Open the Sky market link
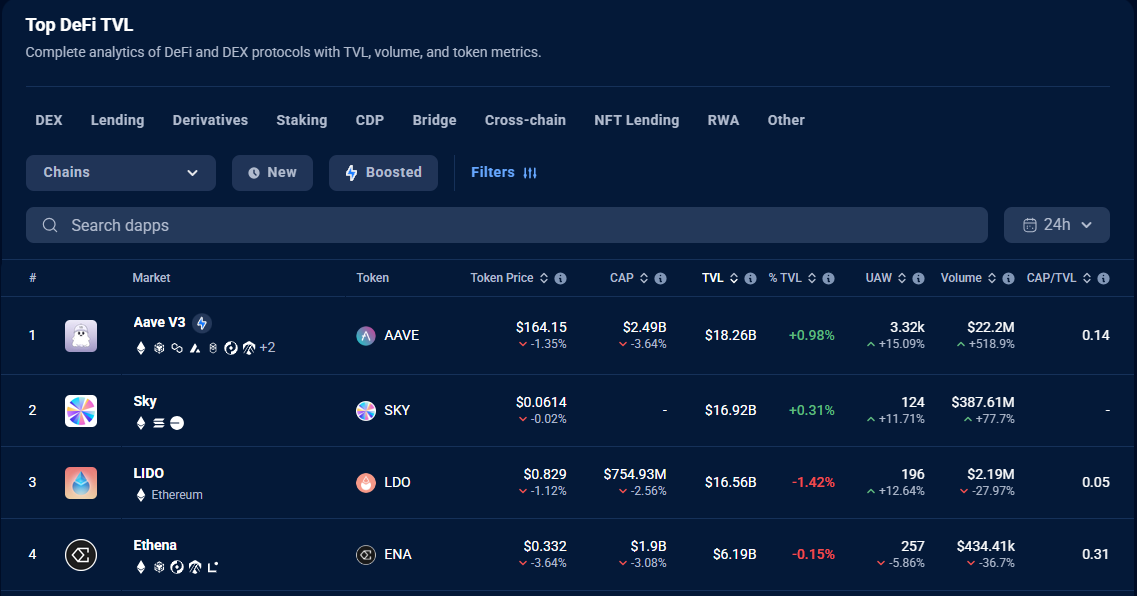The width and height of the screenshot is (1137, 596). (x=145, y=401)
